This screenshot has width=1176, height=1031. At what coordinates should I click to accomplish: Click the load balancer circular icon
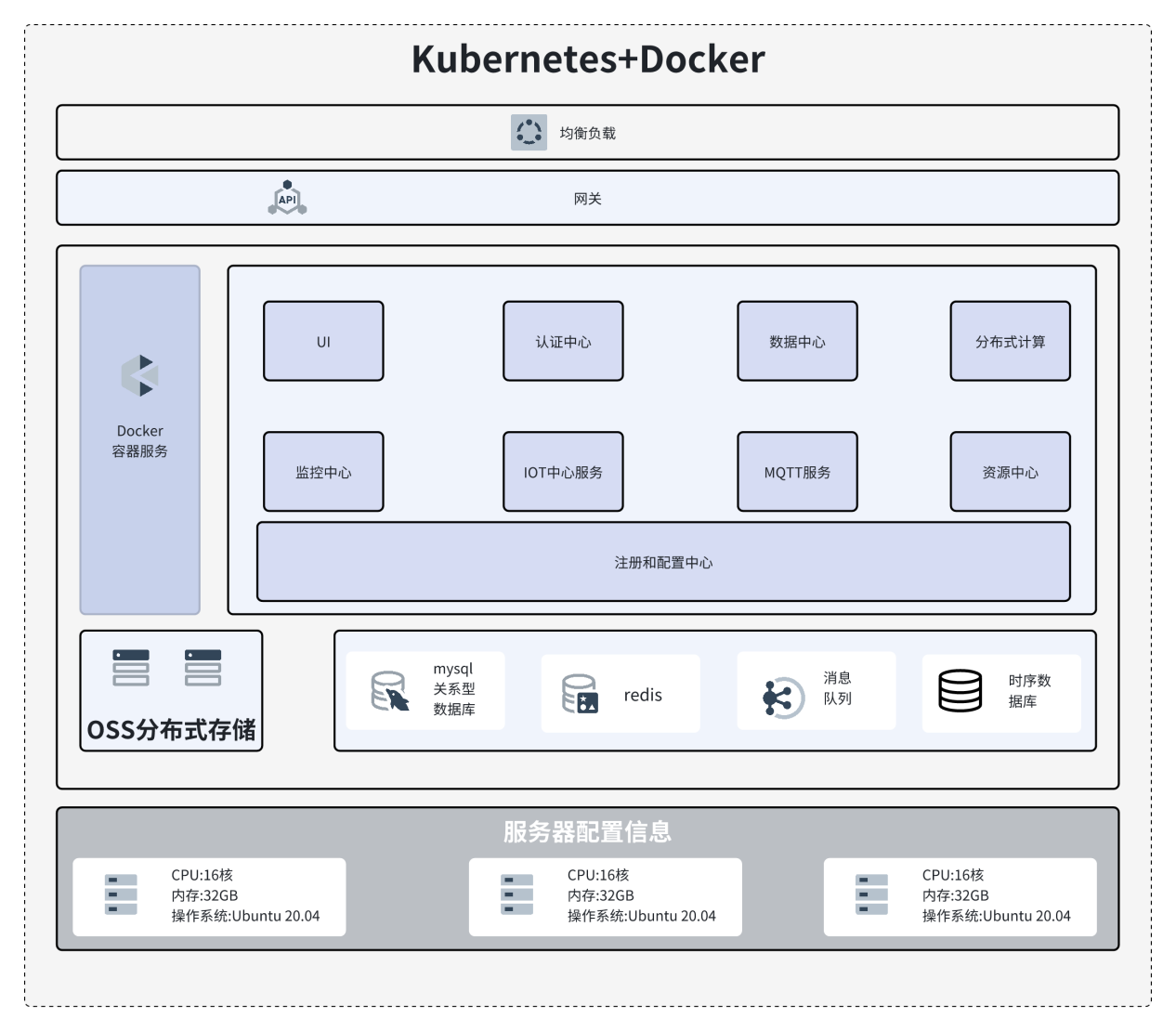click(529, 133)
